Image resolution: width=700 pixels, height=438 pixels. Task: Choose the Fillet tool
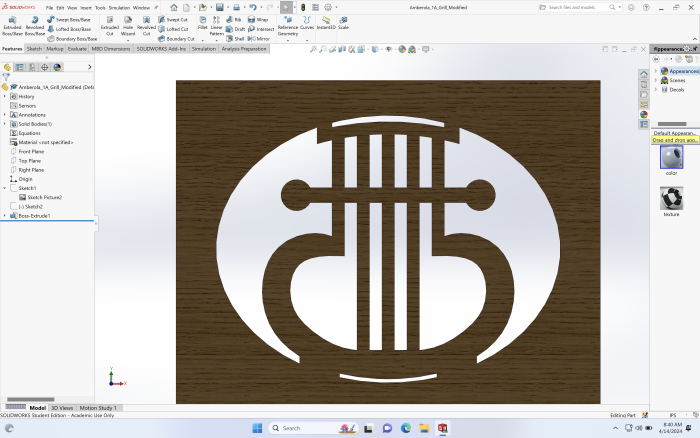[x=202, y=26]
